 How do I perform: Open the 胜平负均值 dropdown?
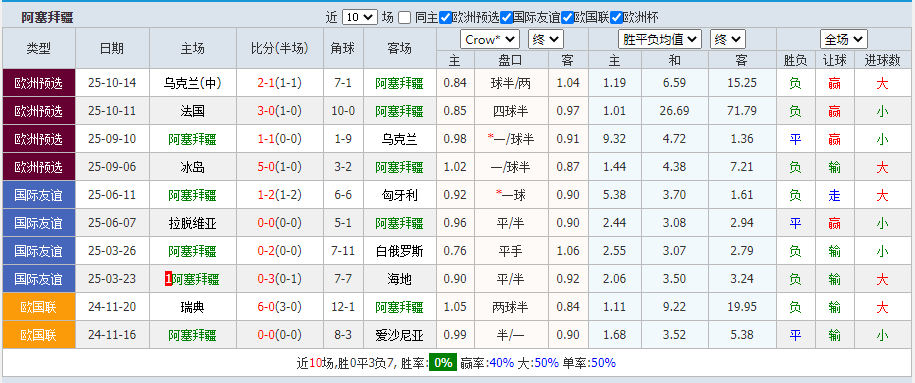point(659,40)
